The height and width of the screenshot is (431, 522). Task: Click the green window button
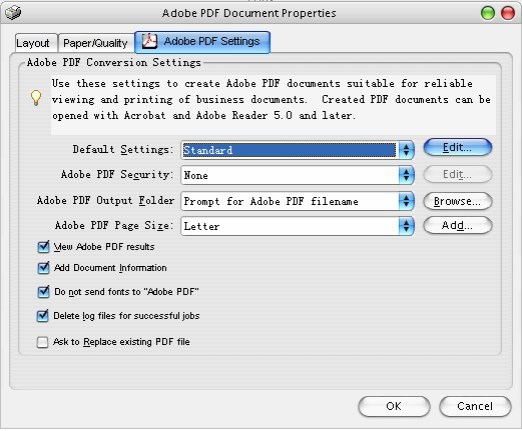coord(488,13)
